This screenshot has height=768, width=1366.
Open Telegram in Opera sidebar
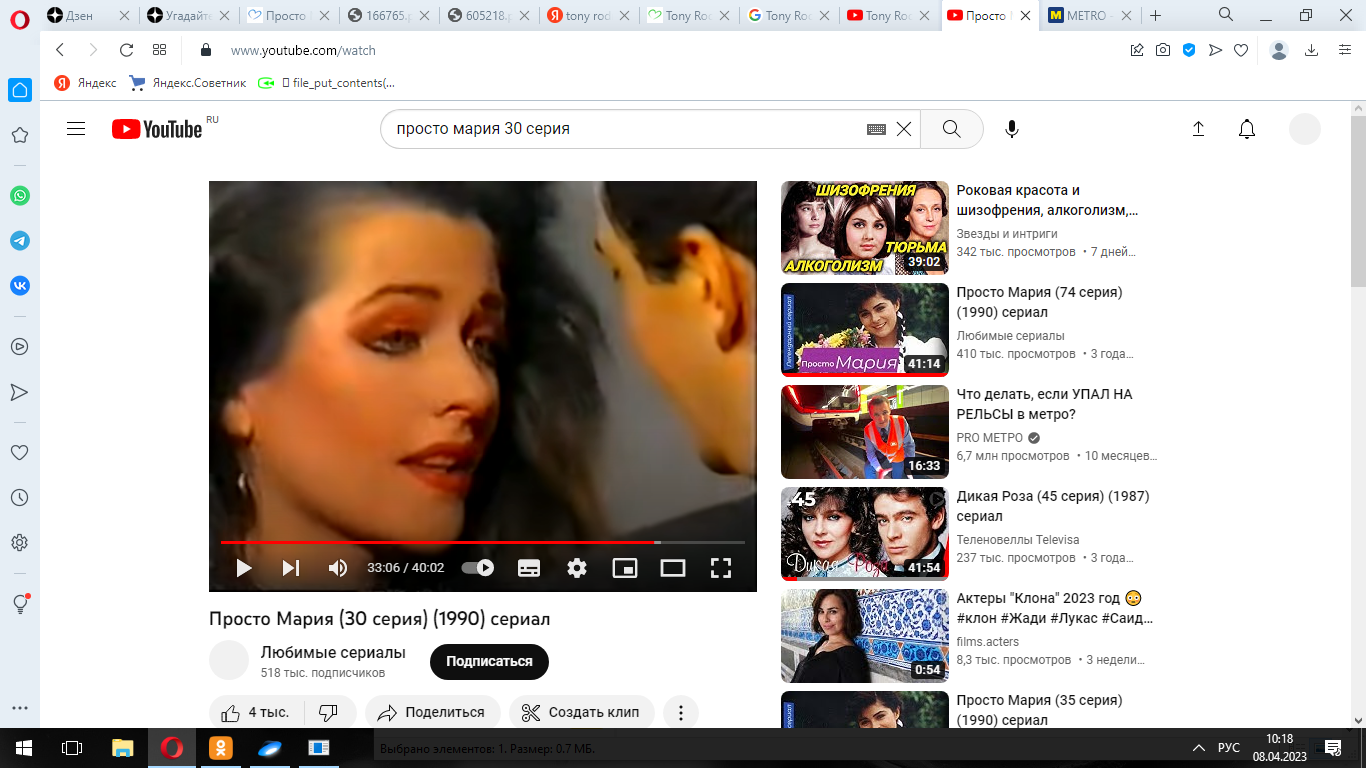coord(20,241)
